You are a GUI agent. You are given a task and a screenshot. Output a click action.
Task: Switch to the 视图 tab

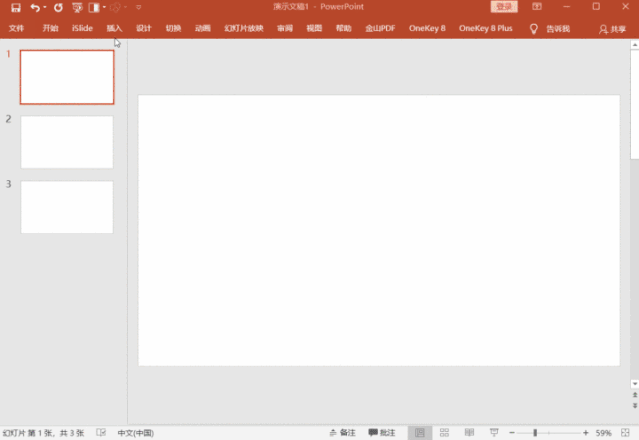(x=314, y=28)
